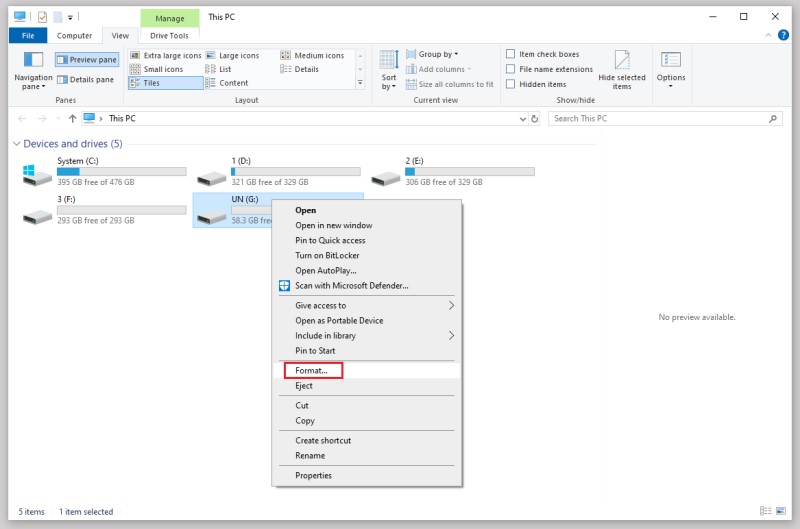This screenshot has width=800, height=529.
Task: Expand the Give access to submenu
Action: coord(451,306)
